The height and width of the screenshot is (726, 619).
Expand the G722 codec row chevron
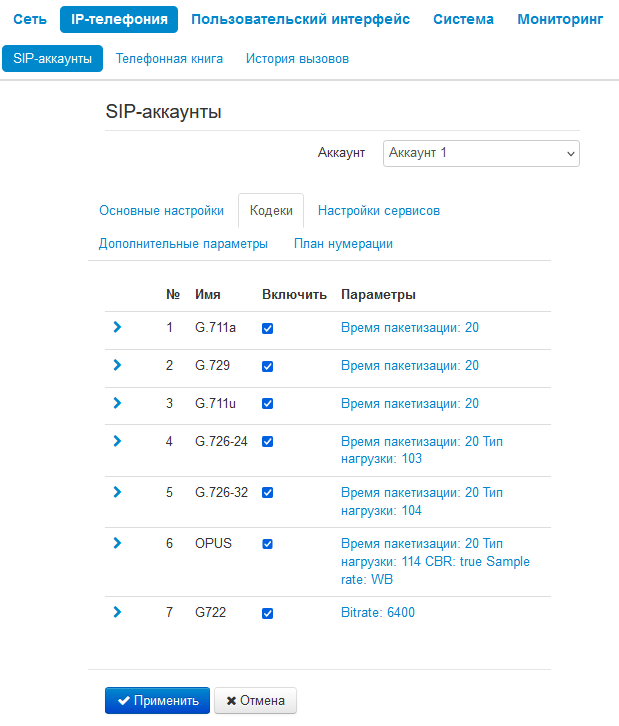pyautogui.click(x=117, y=612)
